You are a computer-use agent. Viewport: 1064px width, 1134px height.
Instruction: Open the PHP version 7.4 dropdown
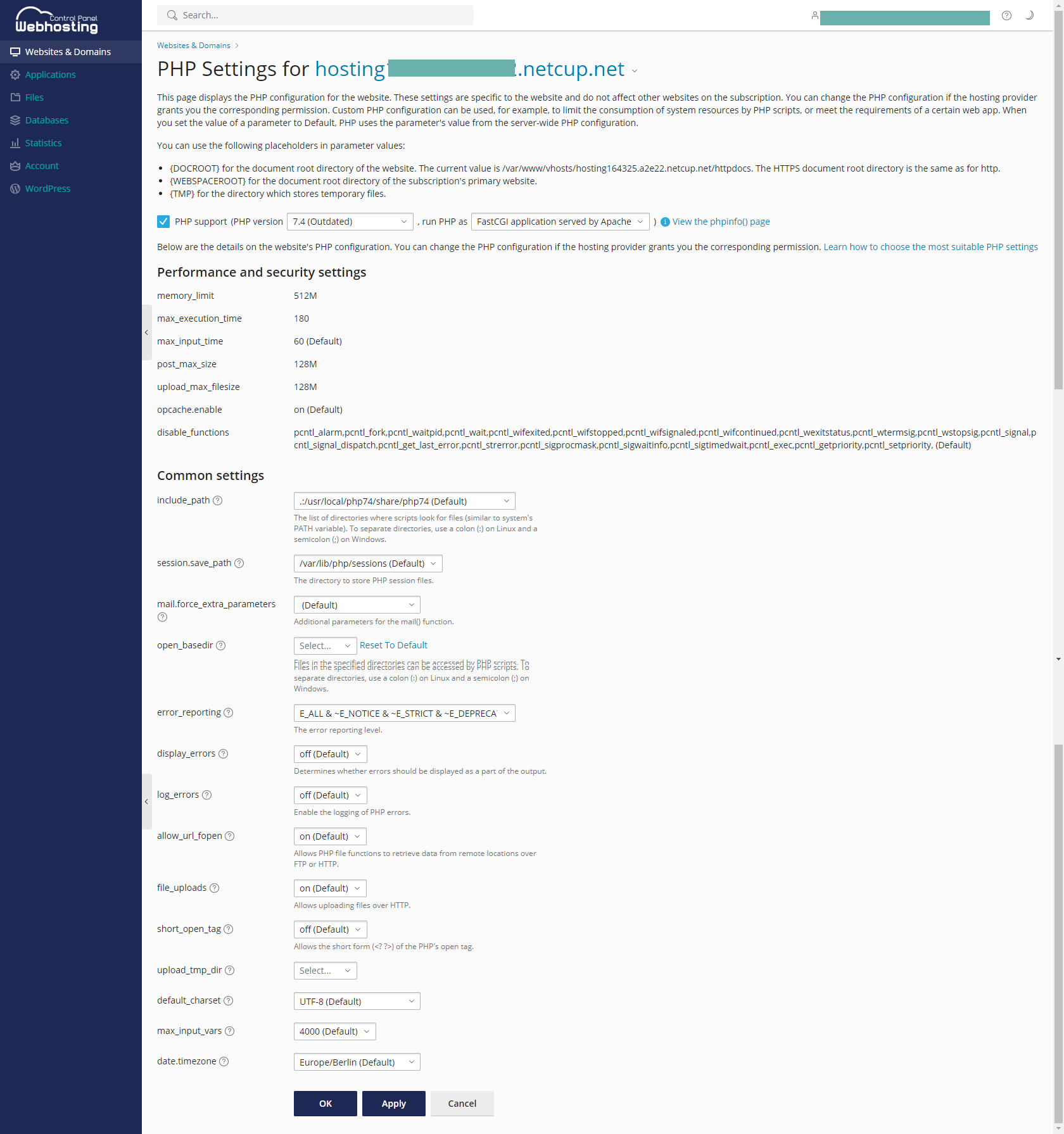tap(350, 222)
